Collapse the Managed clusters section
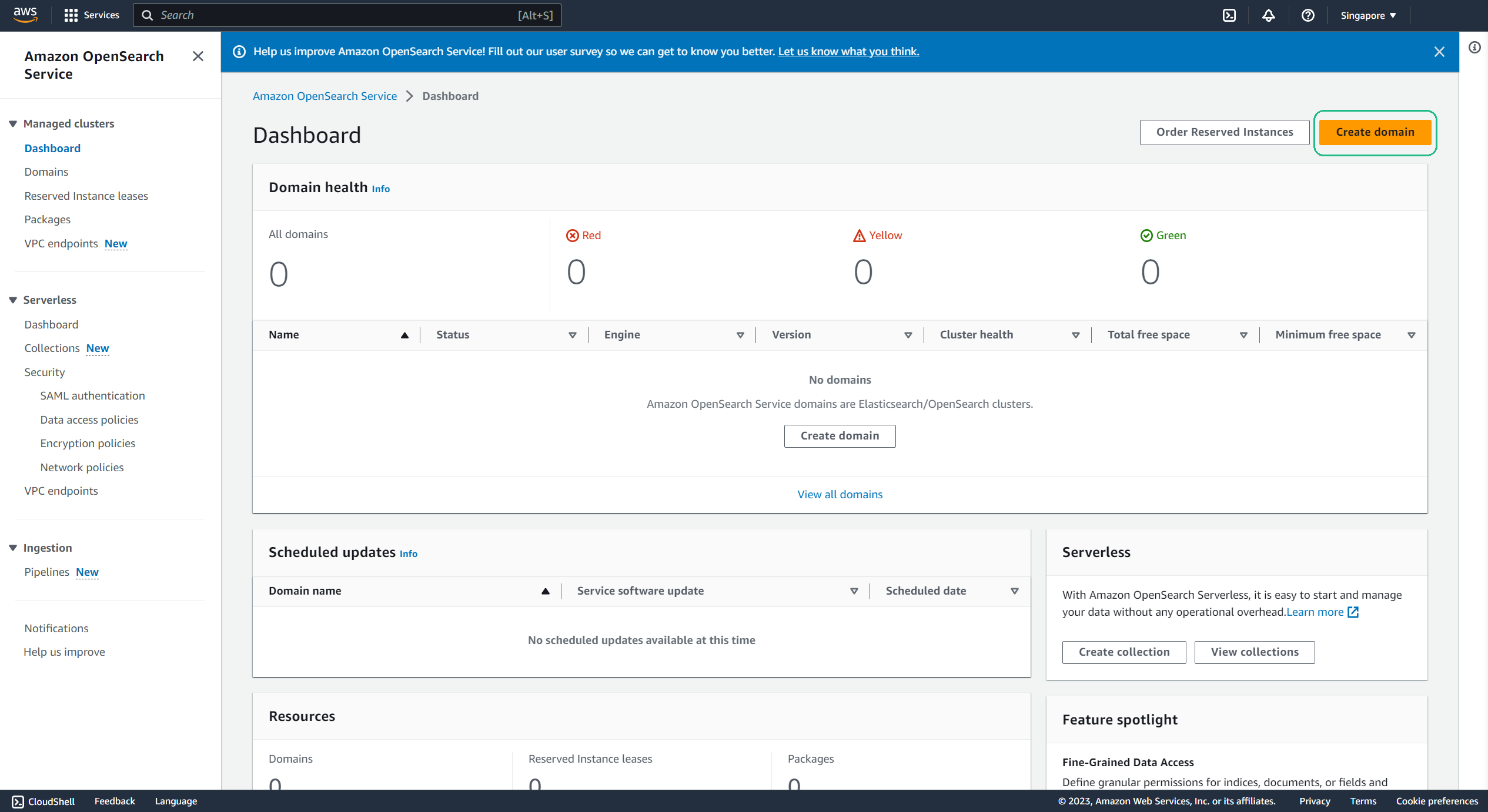This screenshot has width=1488, height=812. [13, 124]
